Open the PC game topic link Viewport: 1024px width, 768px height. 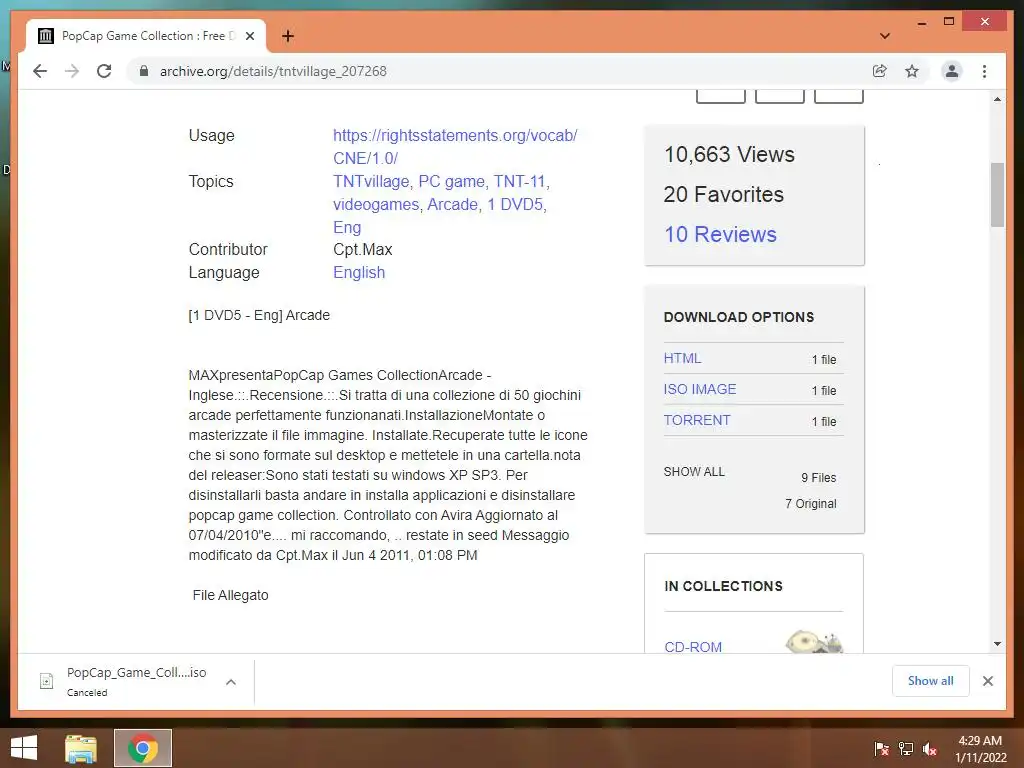pyautogui.click(x=451, y=182)
